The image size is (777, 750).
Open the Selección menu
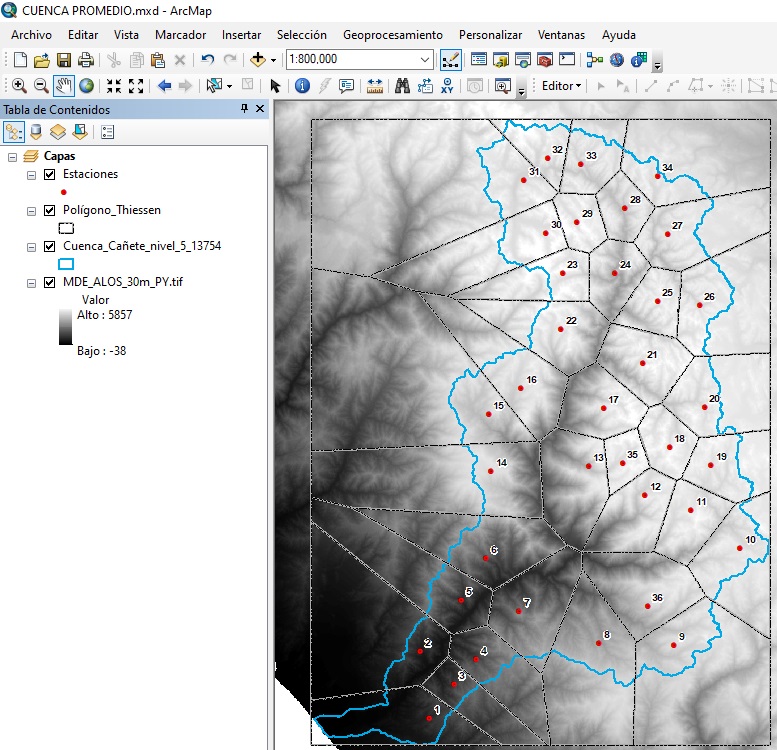pos(301,35)
